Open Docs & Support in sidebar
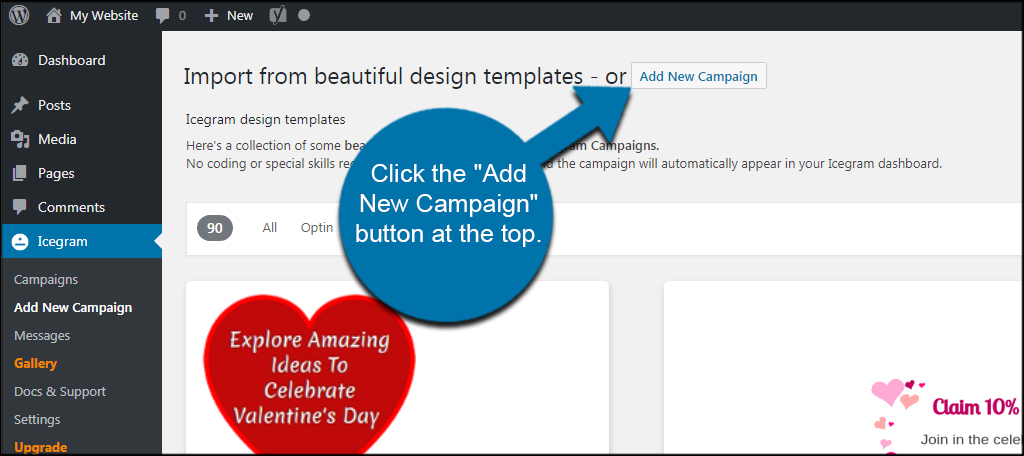This screenshot has width=1024, height=456. coord(60,392)
